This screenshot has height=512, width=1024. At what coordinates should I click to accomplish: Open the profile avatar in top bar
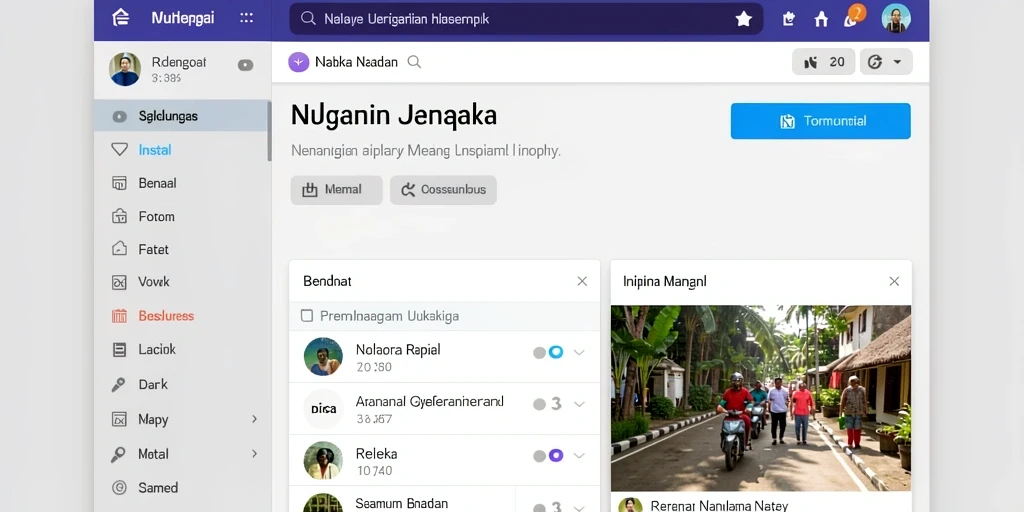point(895,18)
